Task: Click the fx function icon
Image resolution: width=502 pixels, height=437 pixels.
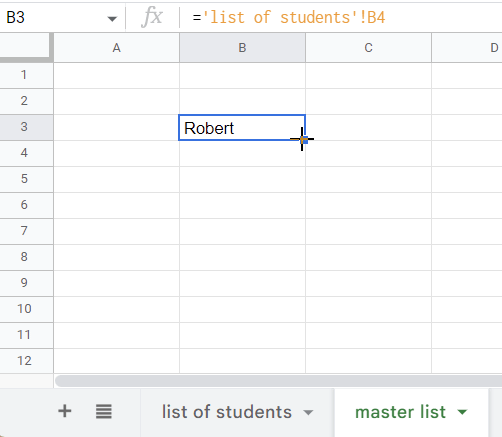Action: pos(152,17)
